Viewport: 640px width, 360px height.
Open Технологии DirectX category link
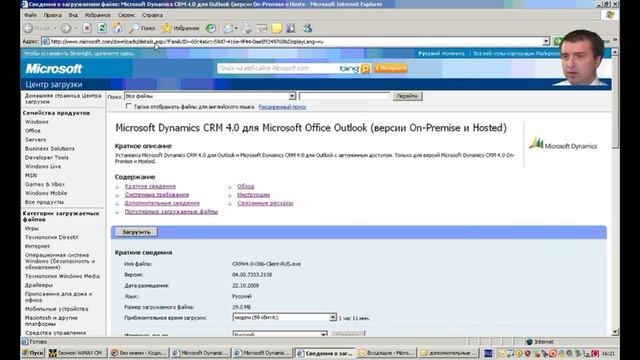52,237
